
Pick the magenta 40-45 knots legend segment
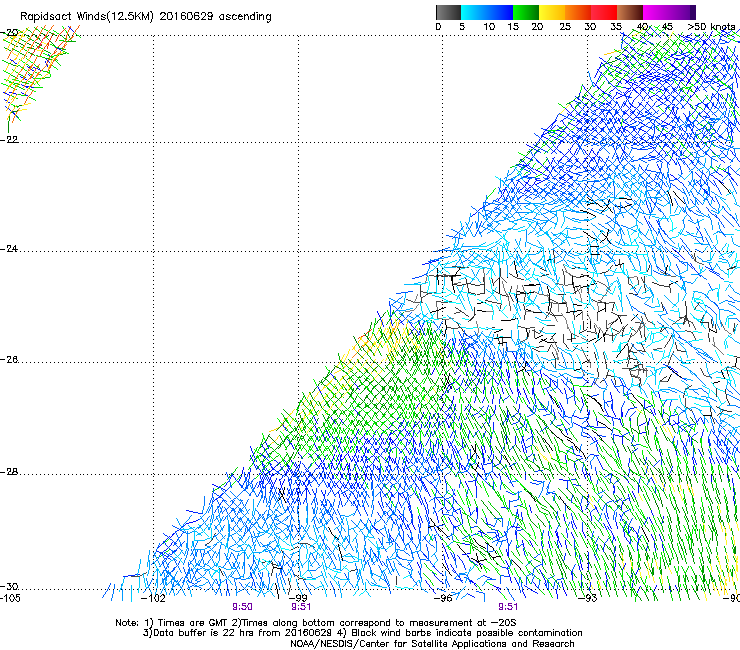656,12
